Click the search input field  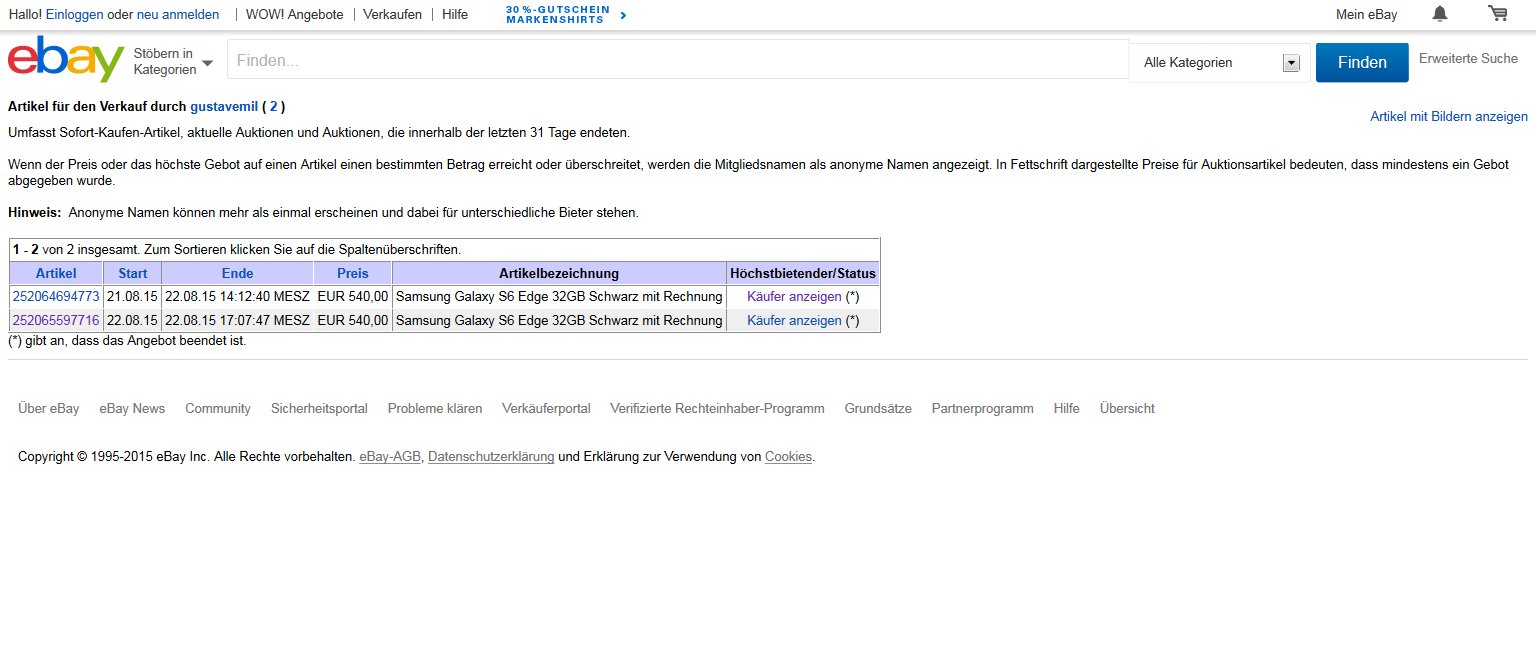(678, 60)
